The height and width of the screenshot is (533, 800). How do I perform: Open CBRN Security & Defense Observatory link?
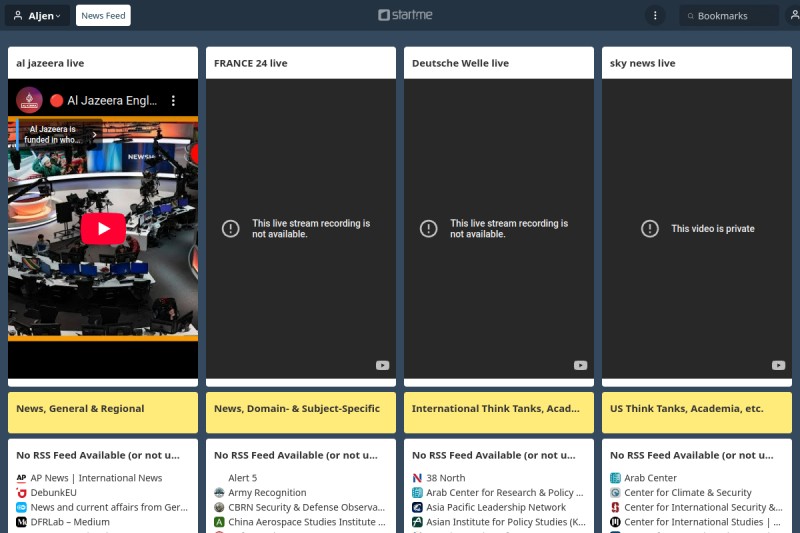point(307,507)
